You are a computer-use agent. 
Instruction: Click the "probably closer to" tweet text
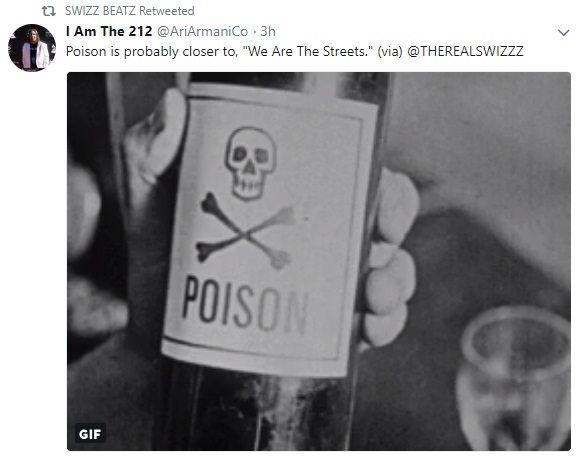pos(180,51)
